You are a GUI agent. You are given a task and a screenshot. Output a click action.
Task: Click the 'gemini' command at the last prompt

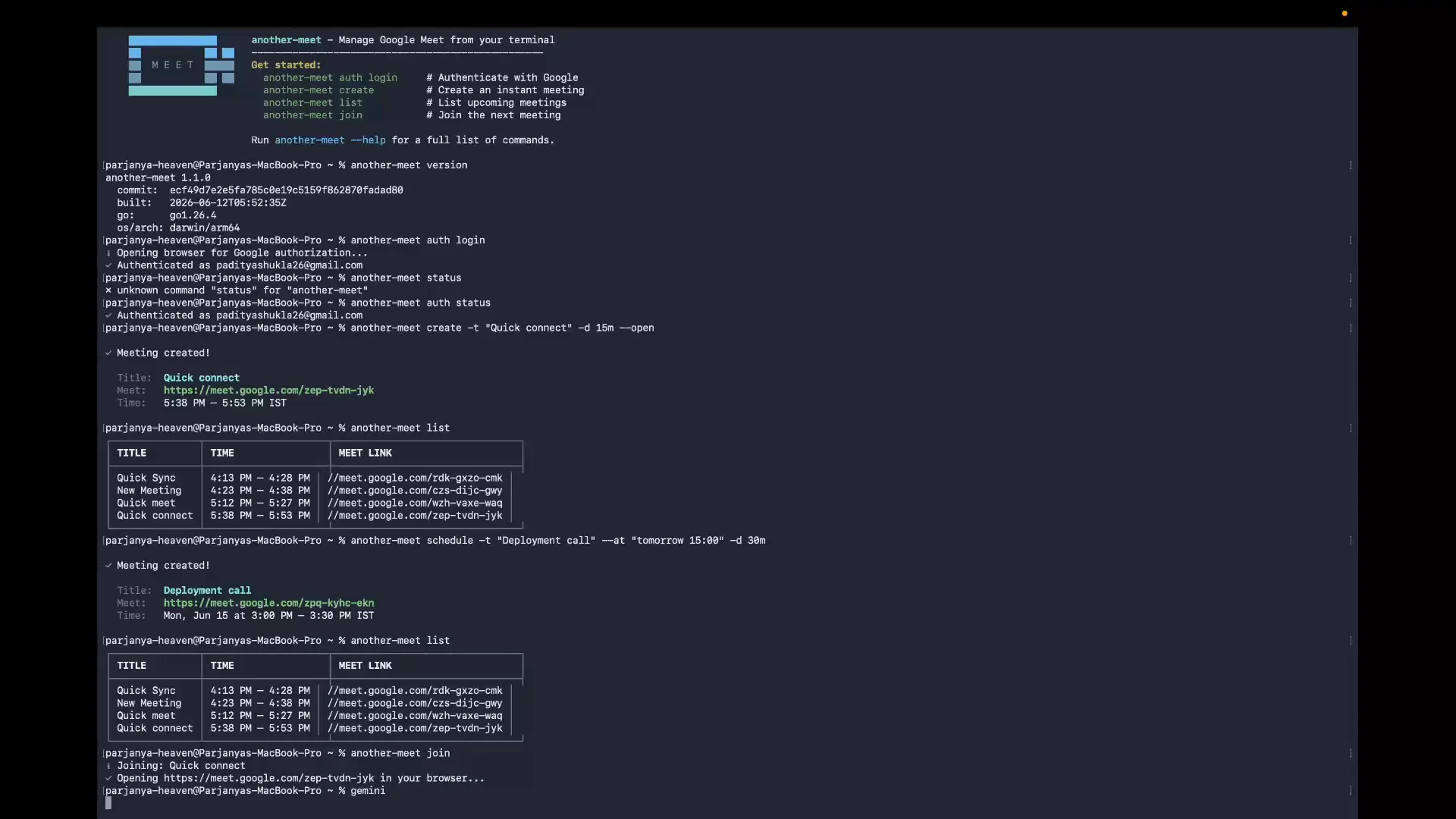(368, 791)
